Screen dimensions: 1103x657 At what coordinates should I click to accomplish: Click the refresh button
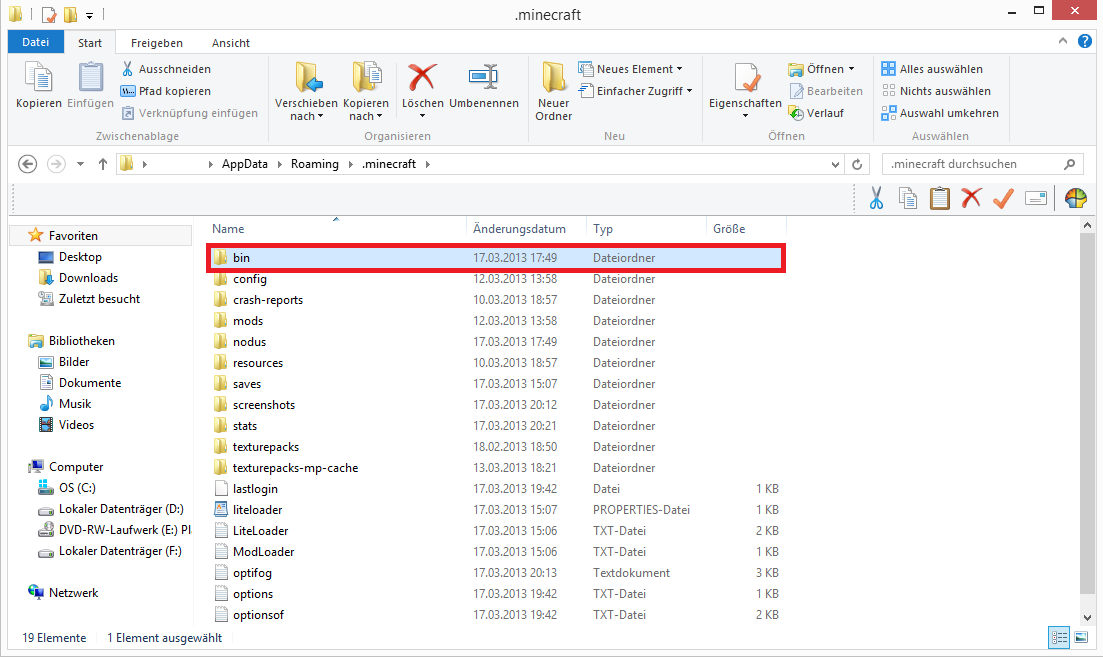click(857, 165)
